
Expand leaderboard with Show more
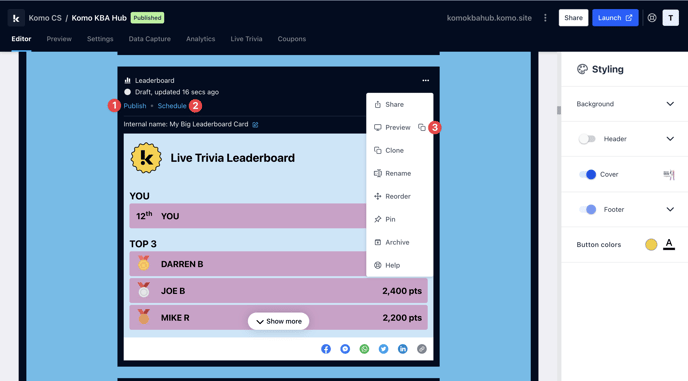[x=278, y=321]
